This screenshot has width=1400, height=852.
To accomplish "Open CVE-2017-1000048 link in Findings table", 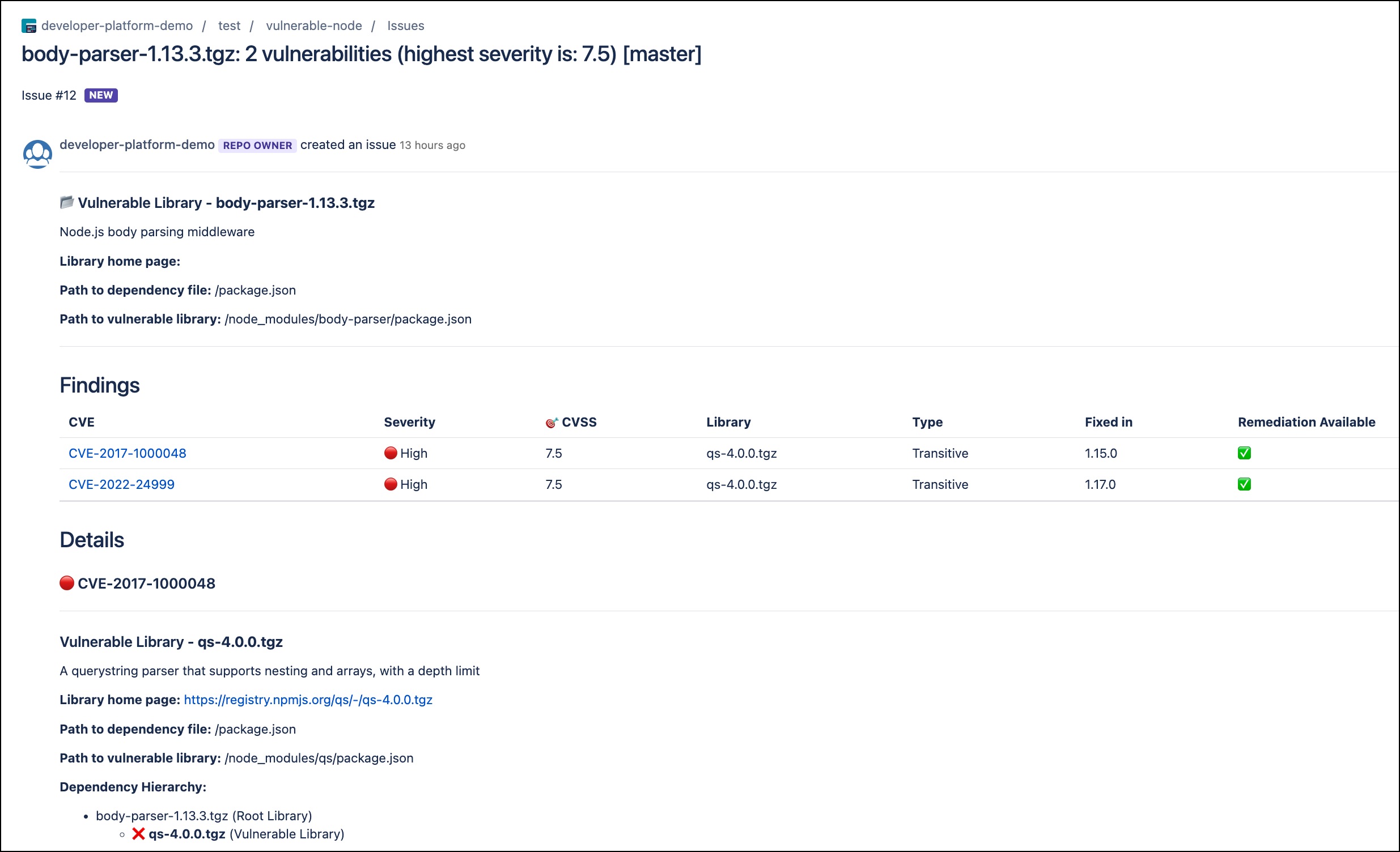I will (x=128, y=453).
